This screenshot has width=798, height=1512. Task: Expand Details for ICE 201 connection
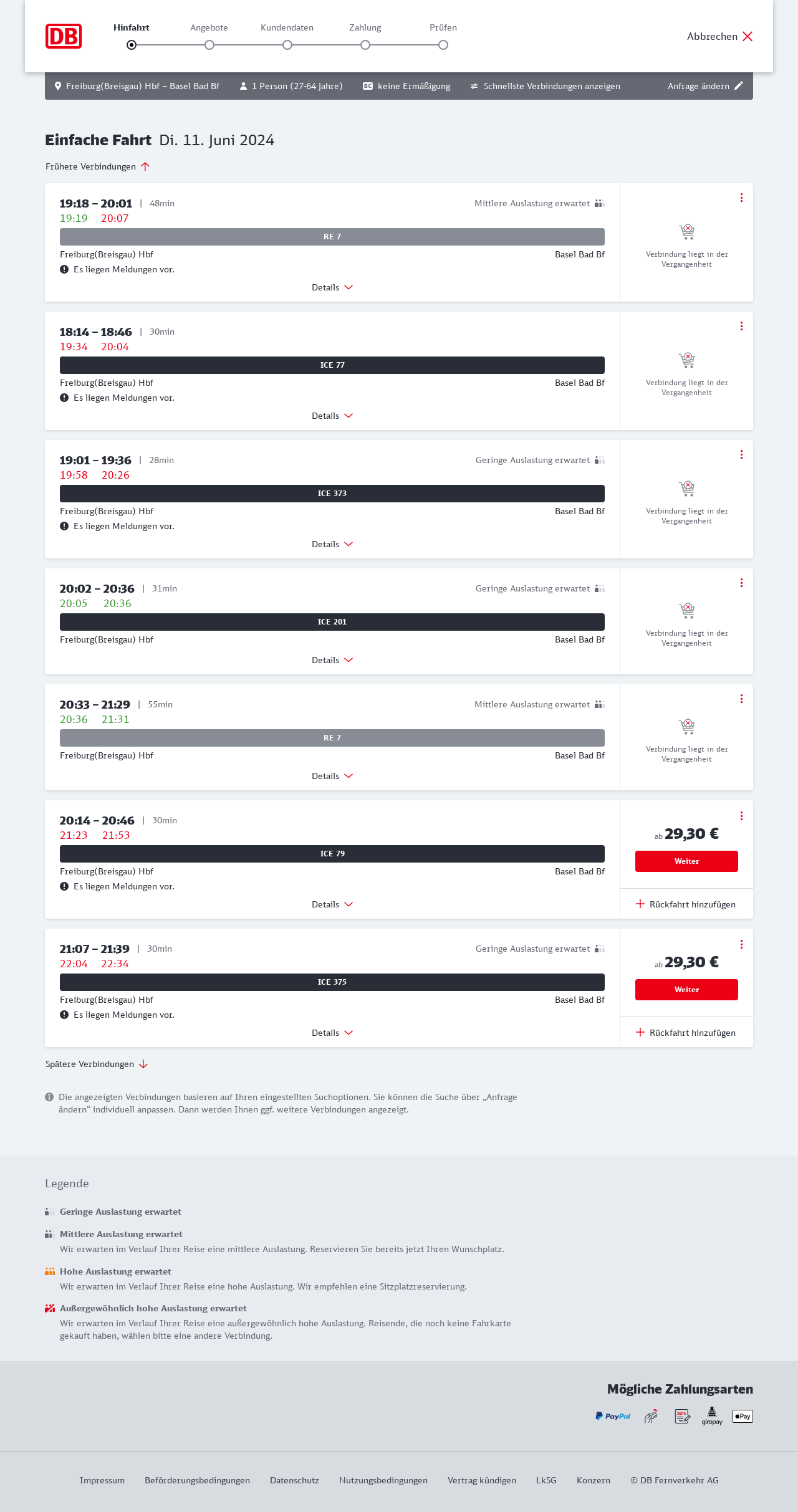[332, 660]
